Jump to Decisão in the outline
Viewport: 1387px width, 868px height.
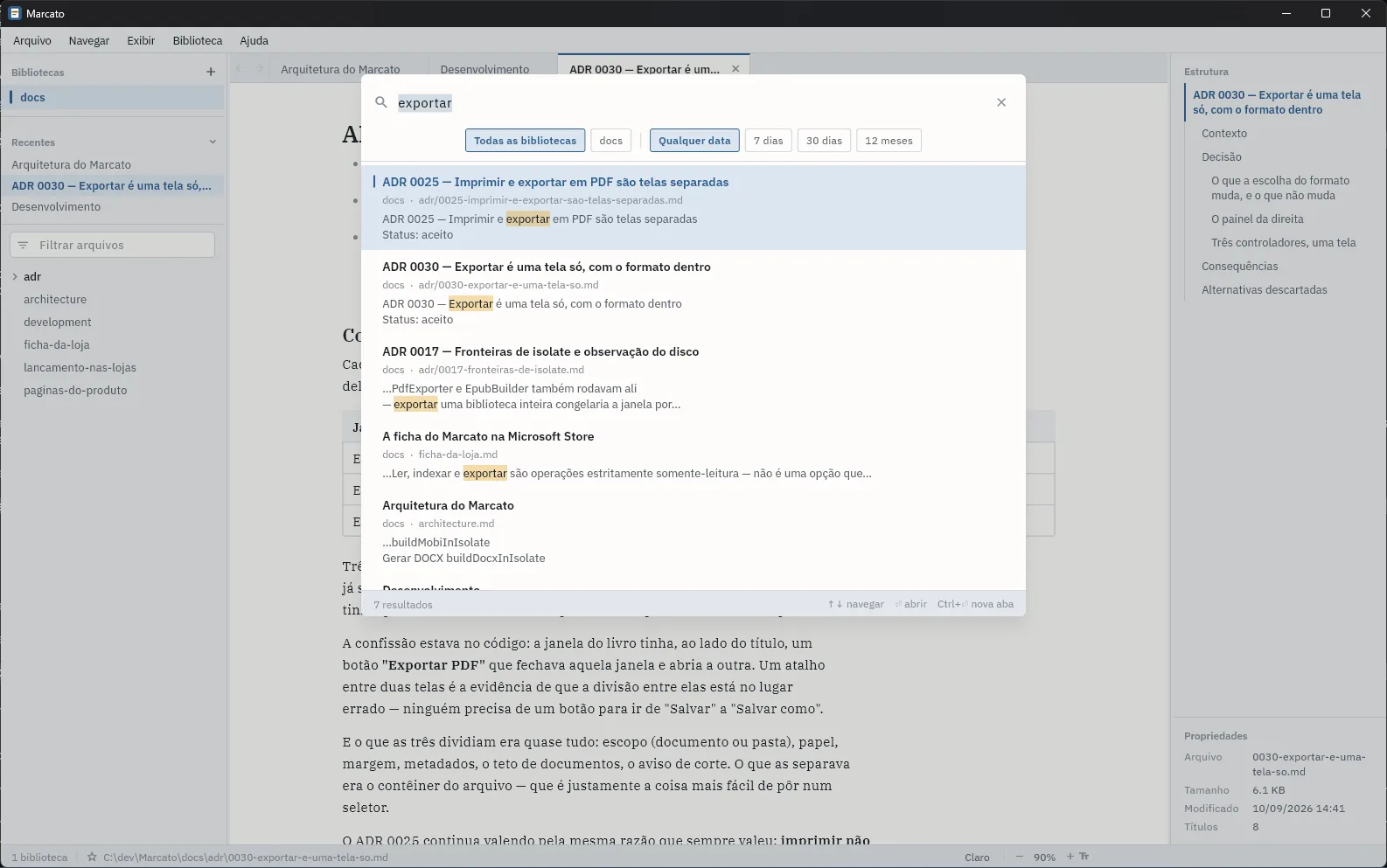1222,156
